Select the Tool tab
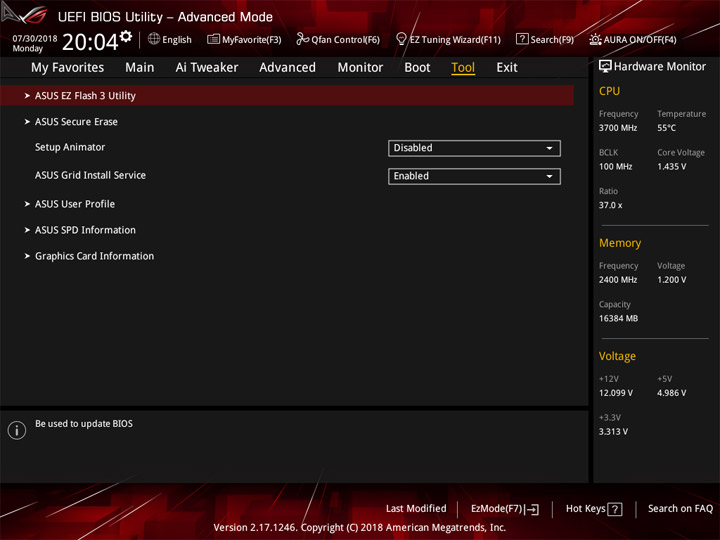This screenshot has width=720, height=540. coord(463,68)
